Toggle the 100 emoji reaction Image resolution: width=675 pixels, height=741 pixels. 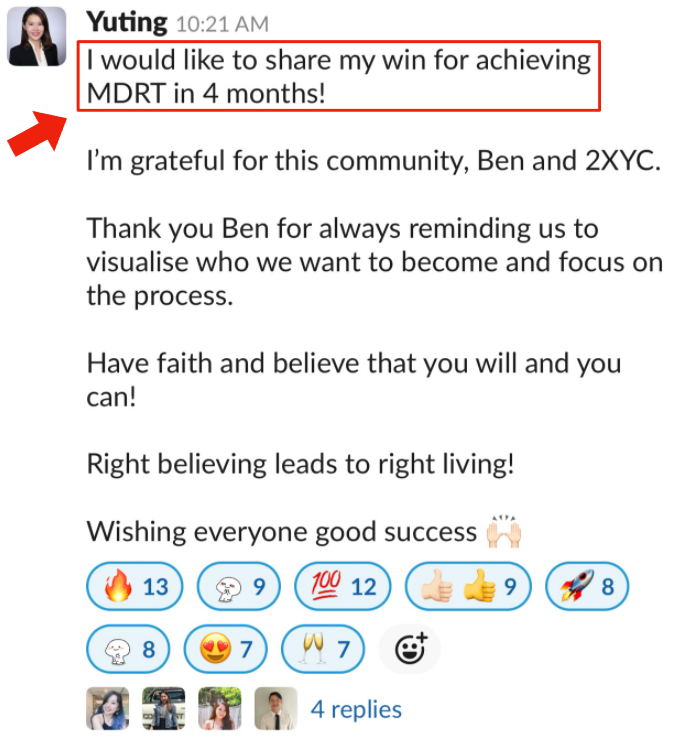(x=343, y=586)
